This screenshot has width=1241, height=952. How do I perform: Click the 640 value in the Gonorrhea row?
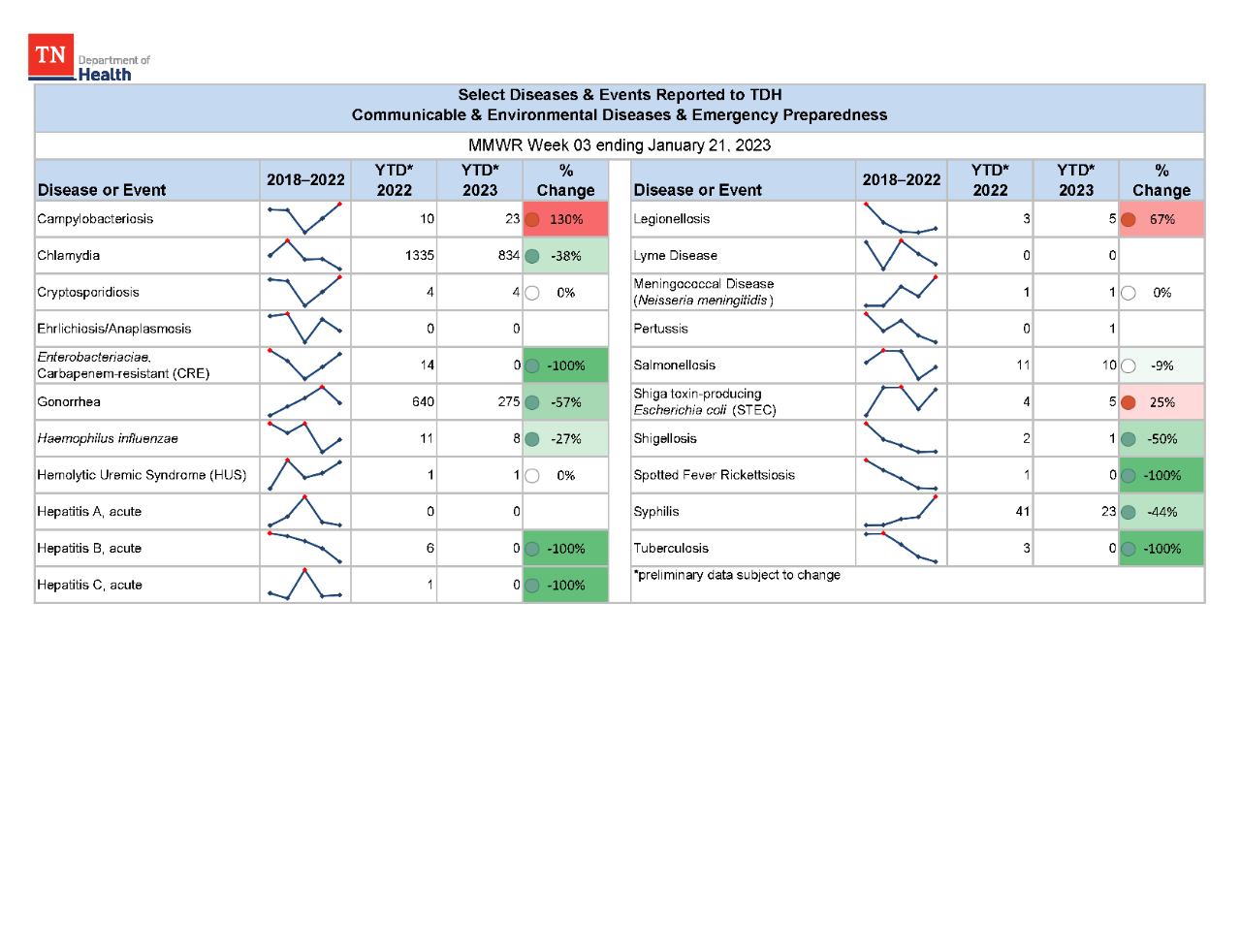[x=424, y=402]
